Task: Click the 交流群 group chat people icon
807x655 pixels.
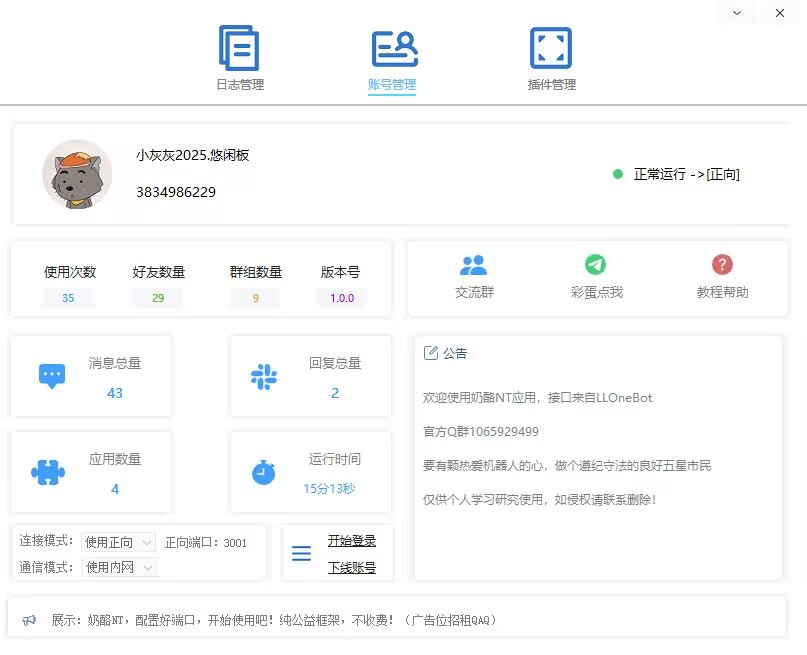Action: pyautogui.click(x=473, y=263)
